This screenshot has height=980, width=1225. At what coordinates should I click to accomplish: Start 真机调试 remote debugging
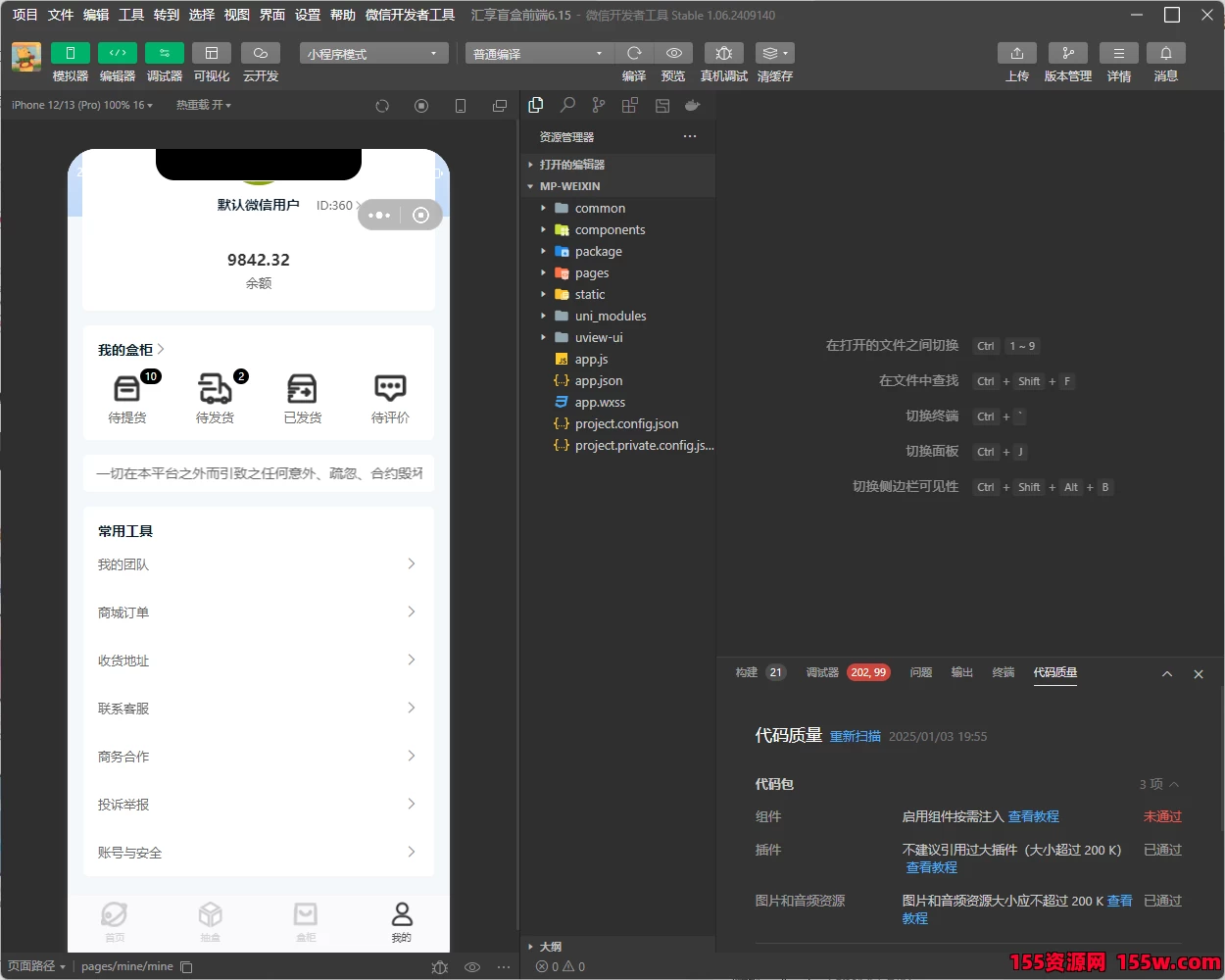(724, 53)
